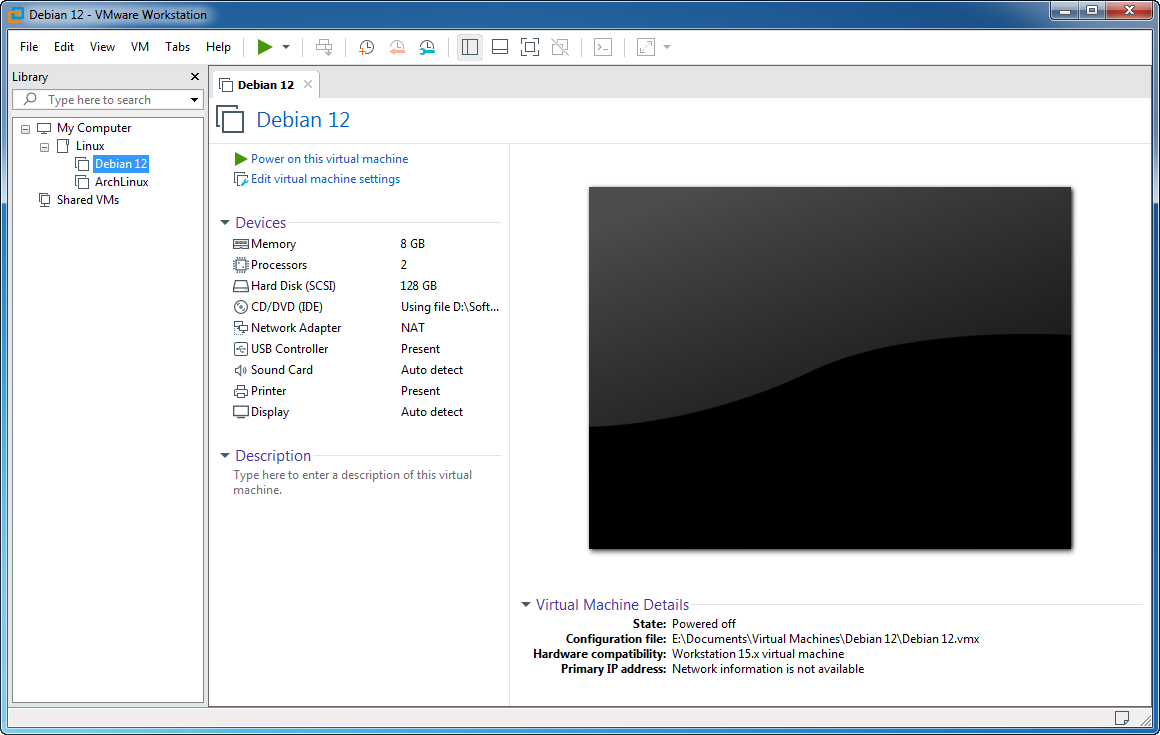Collapse the My Computer tree node
The width and height of the screenshot is (1160, 735).
point(26,129)
